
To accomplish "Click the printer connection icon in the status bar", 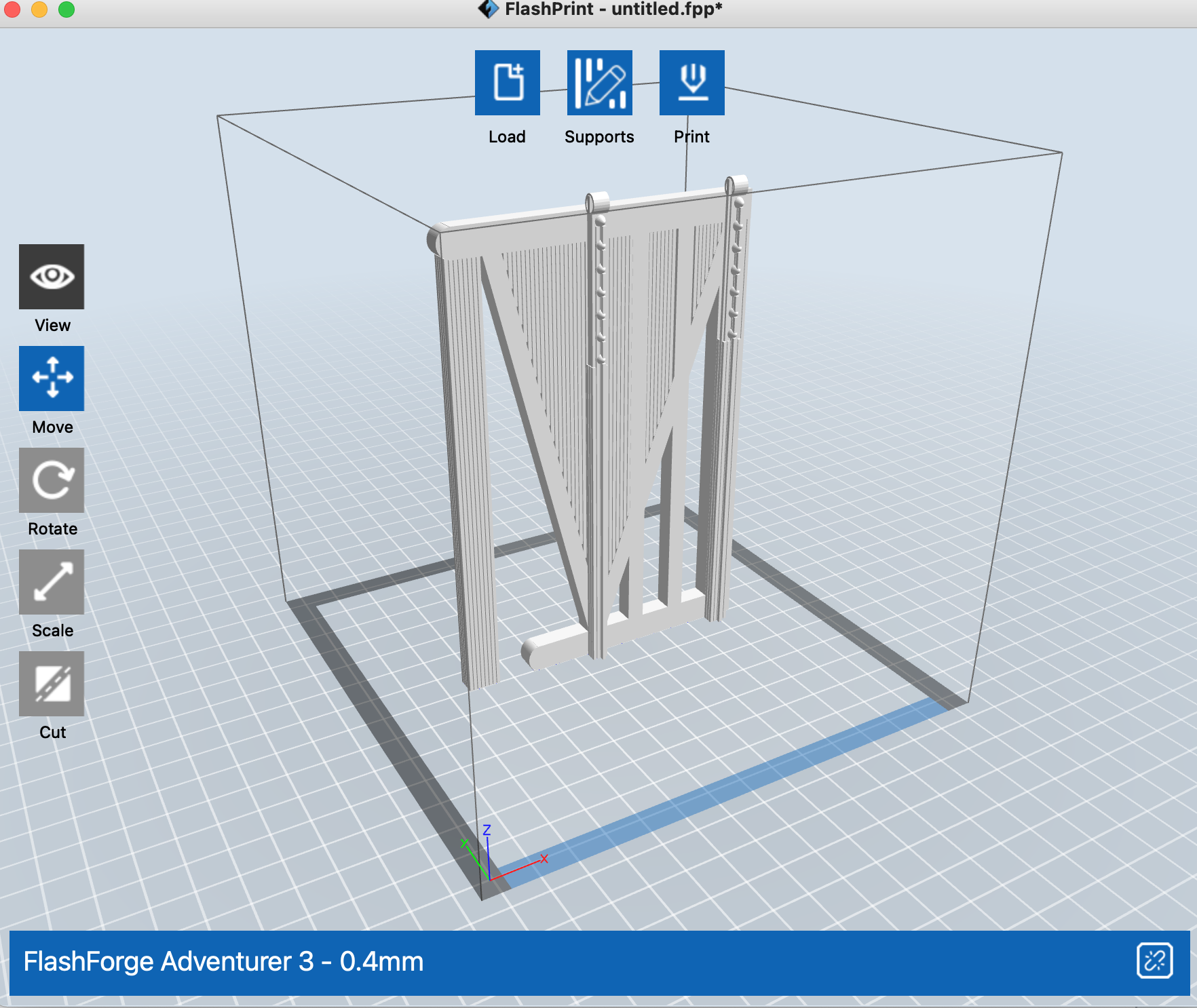I will pyautogui.click(x=1154, y=961).
